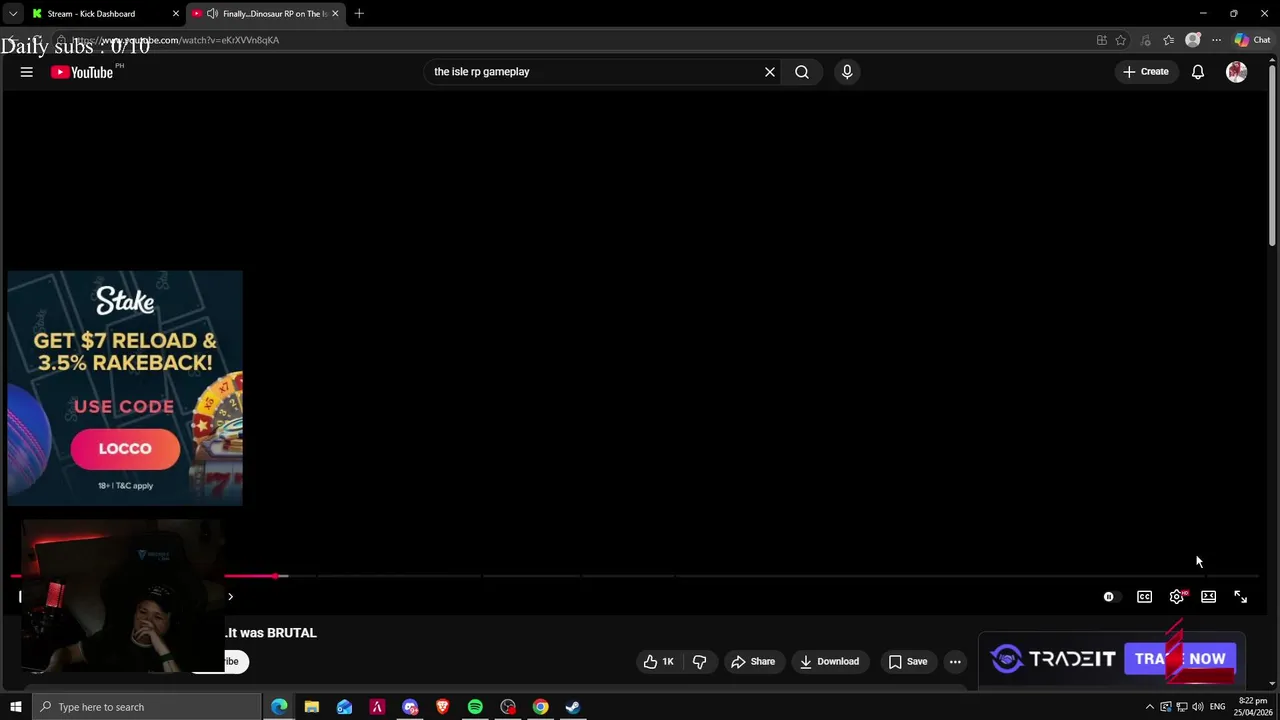Select the Finally...Dinosaur RP YouTube tab
Image resolution: width=1280 pixels, height=720 pixels.
point(266,14)
